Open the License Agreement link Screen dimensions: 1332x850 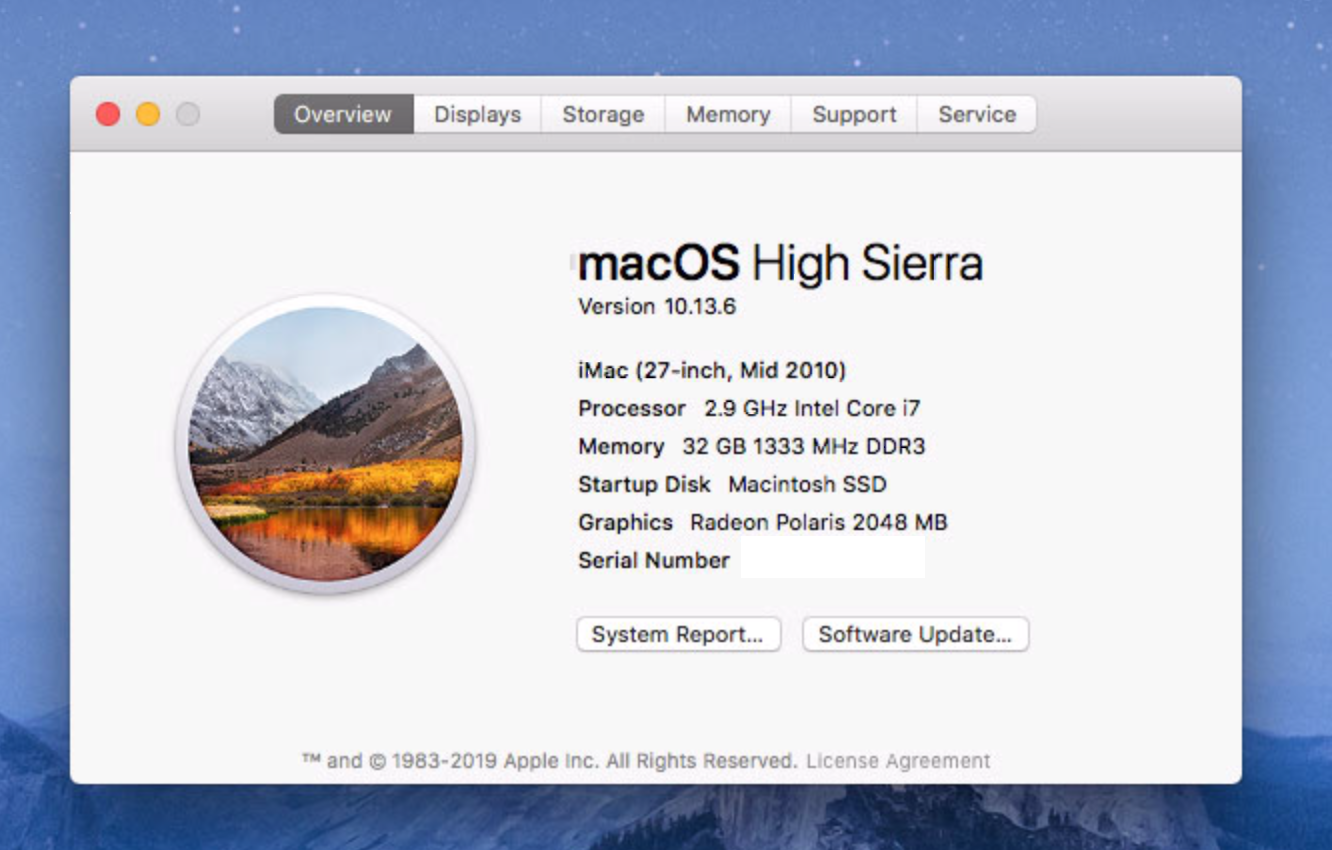point(898,761)
